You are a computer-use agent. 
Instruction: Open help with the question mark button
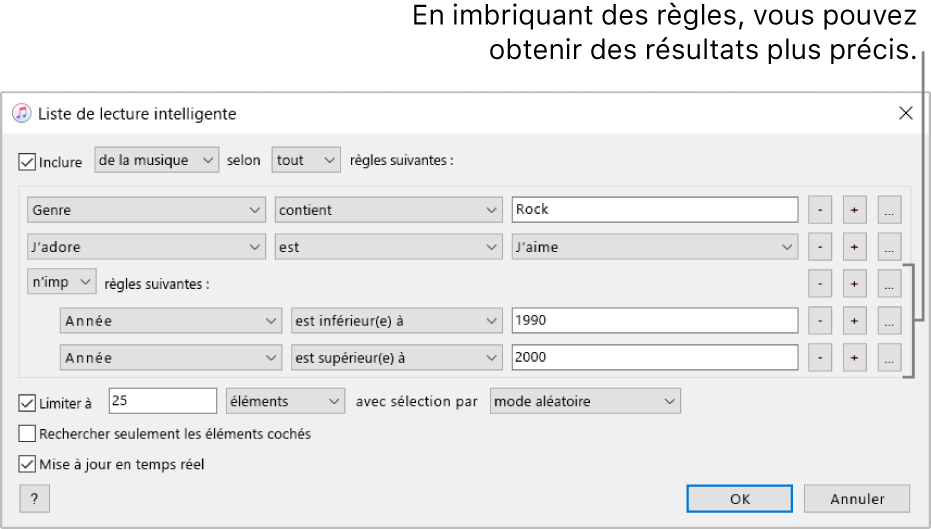click(x=34, y=499)
